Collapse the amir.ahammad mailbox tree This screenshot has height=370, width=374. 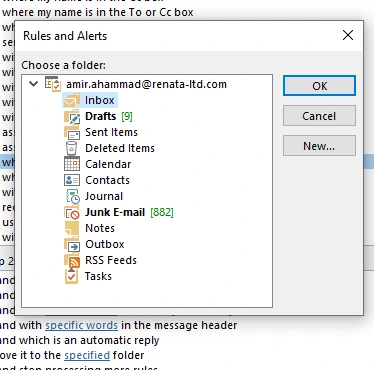pyautogui.click(x=33, y=84)
